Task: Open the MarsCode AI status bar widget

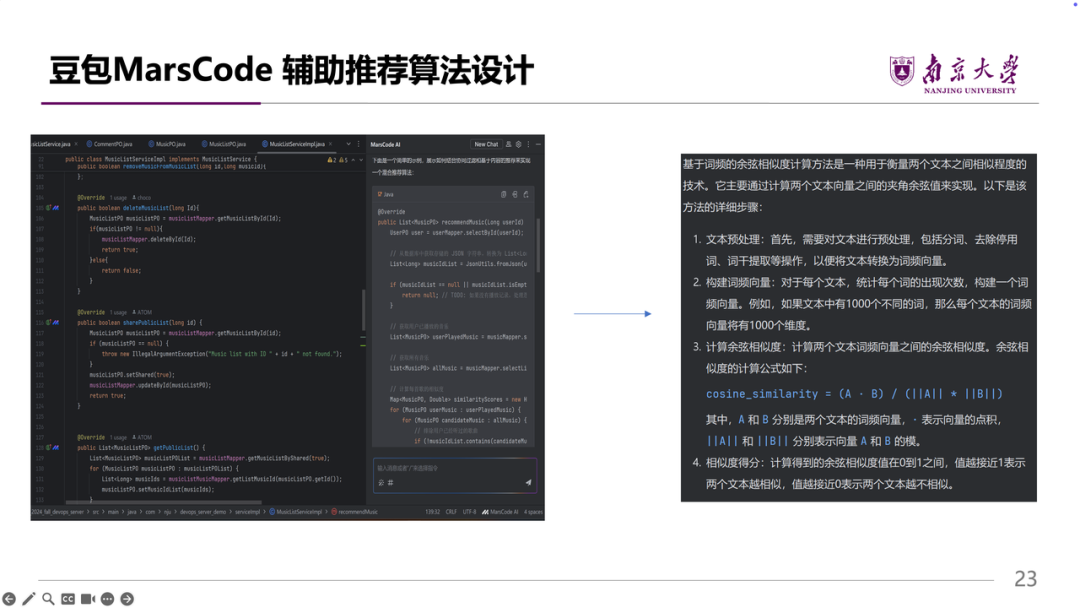Action: pos(500,512)
